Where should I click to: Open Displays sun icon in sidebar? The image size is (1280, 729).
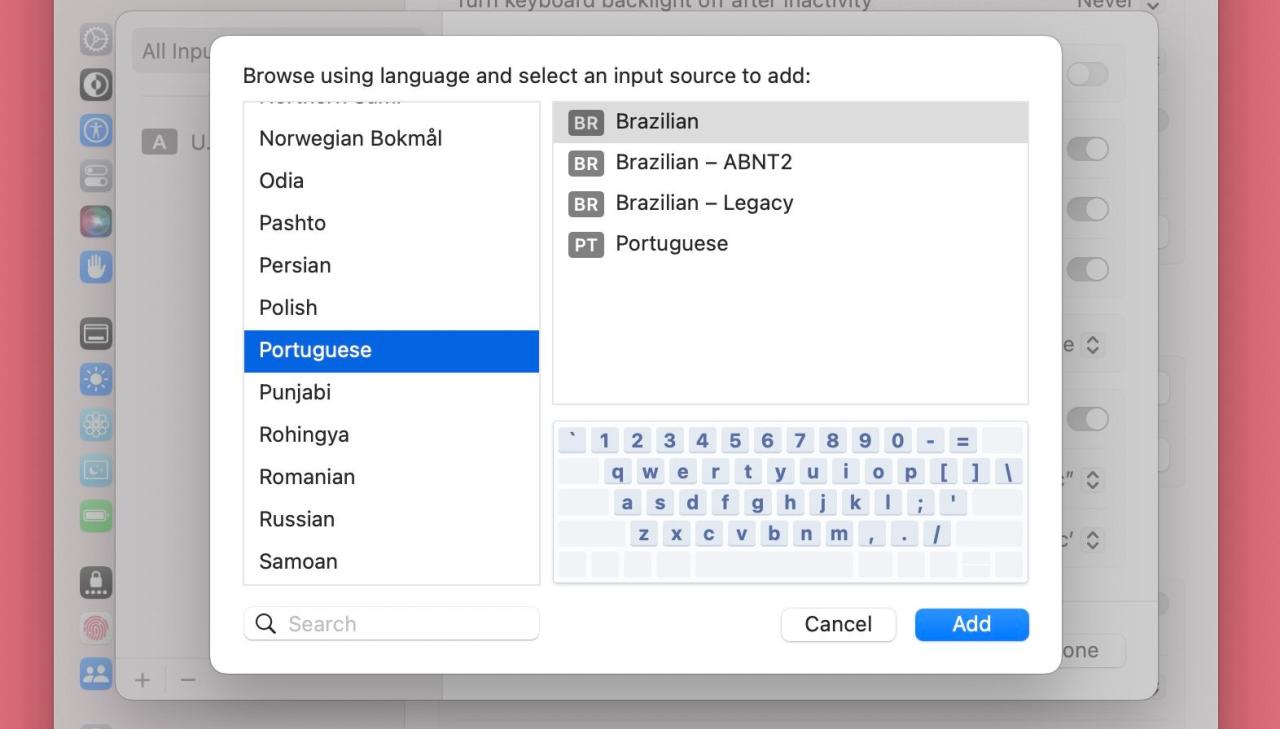pos(96,380)
